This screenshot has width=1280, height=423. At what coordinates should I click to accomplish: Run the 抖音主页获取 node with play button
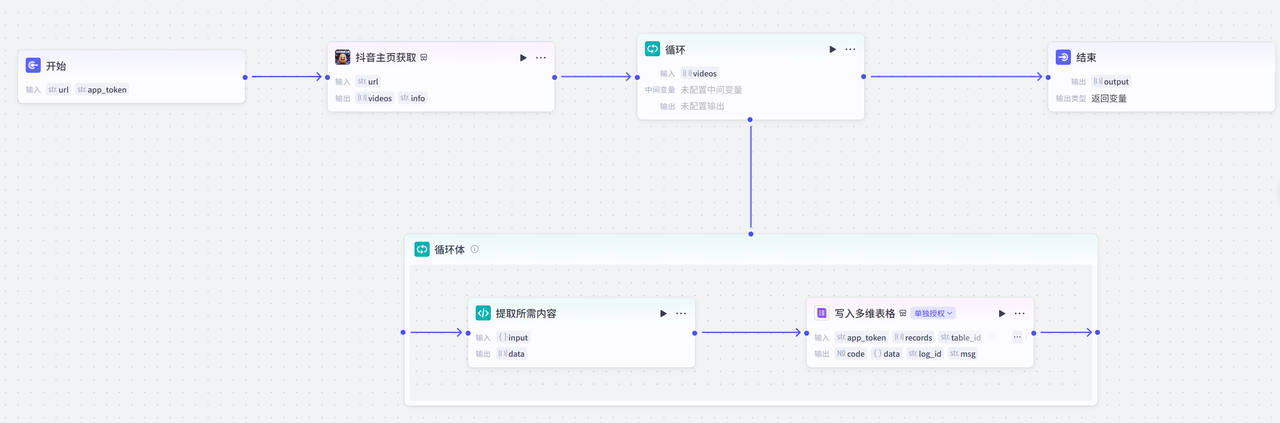(523, 58)
